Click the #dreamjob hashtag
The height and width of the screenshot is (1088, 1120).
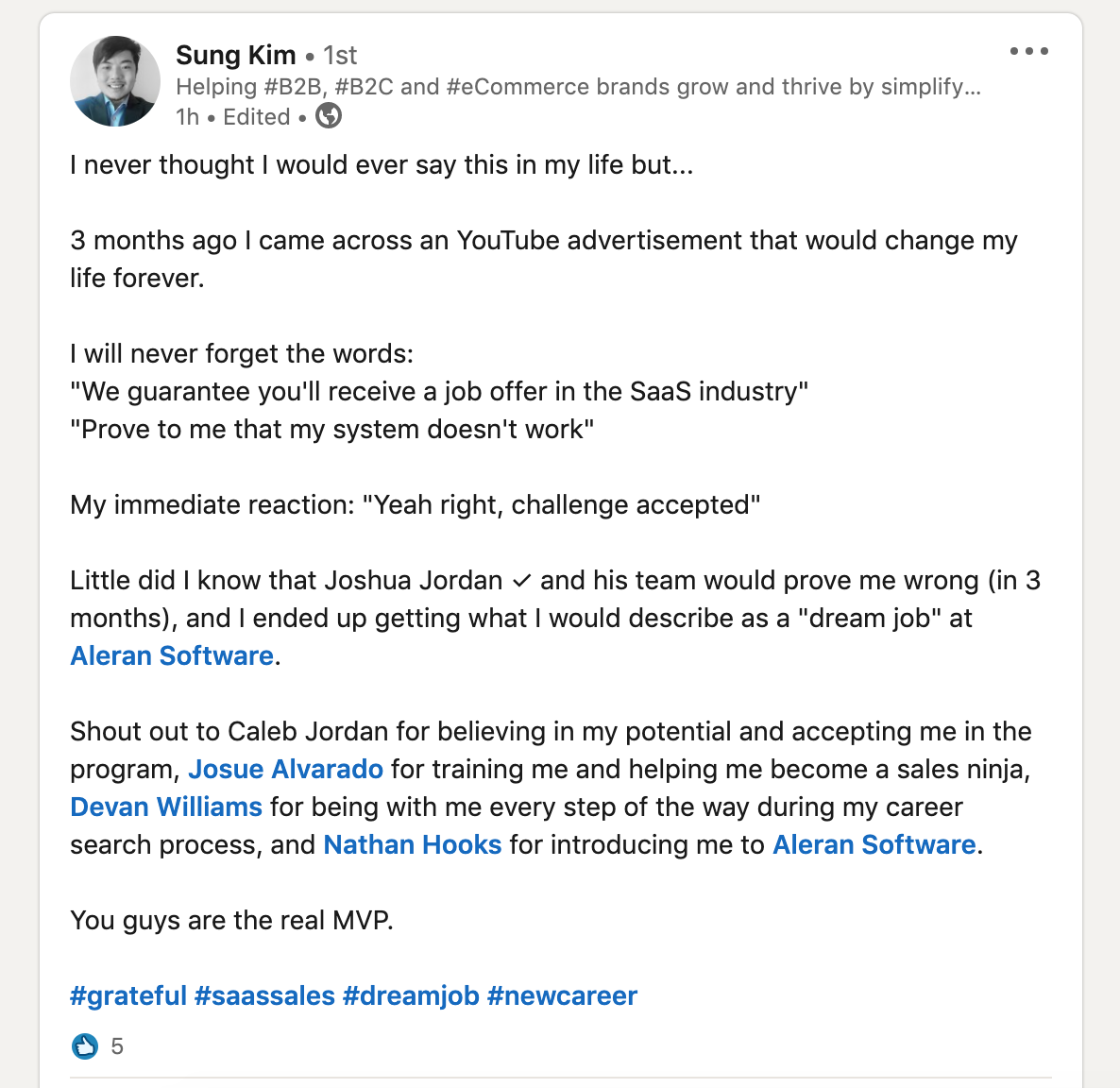click(x=411, y=995)
